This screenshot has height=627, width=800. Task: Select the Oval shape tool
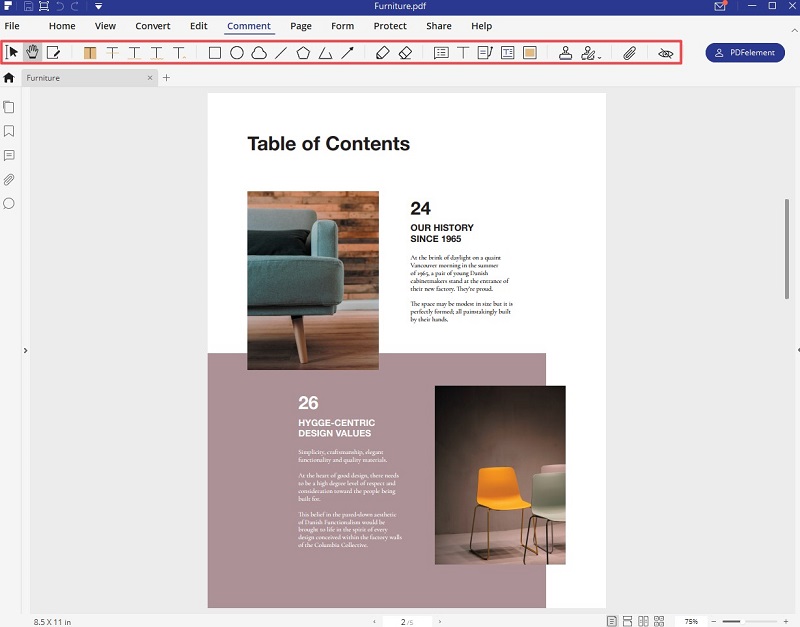pyautogui.click(x=236, y=52)
